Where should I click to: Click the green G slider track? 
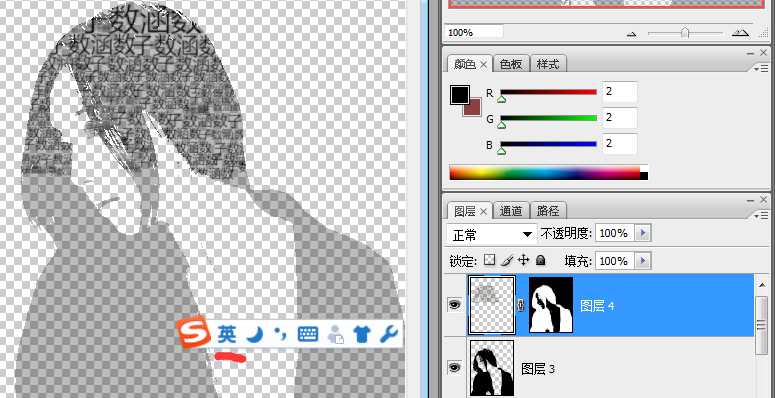coord(549,118)
